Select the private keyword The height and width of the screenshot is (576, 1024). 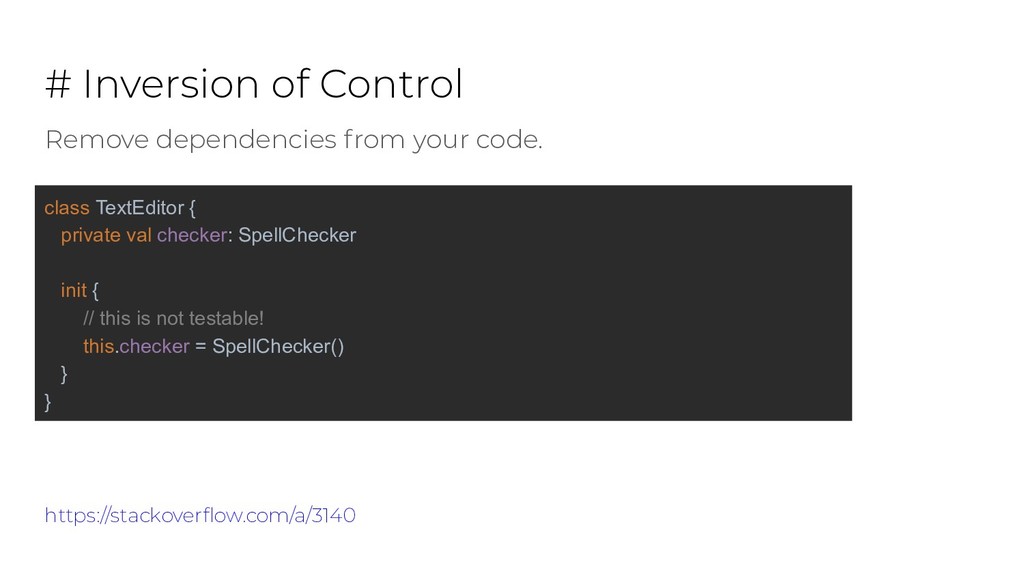pyautogui.click(x=91, y=235)
